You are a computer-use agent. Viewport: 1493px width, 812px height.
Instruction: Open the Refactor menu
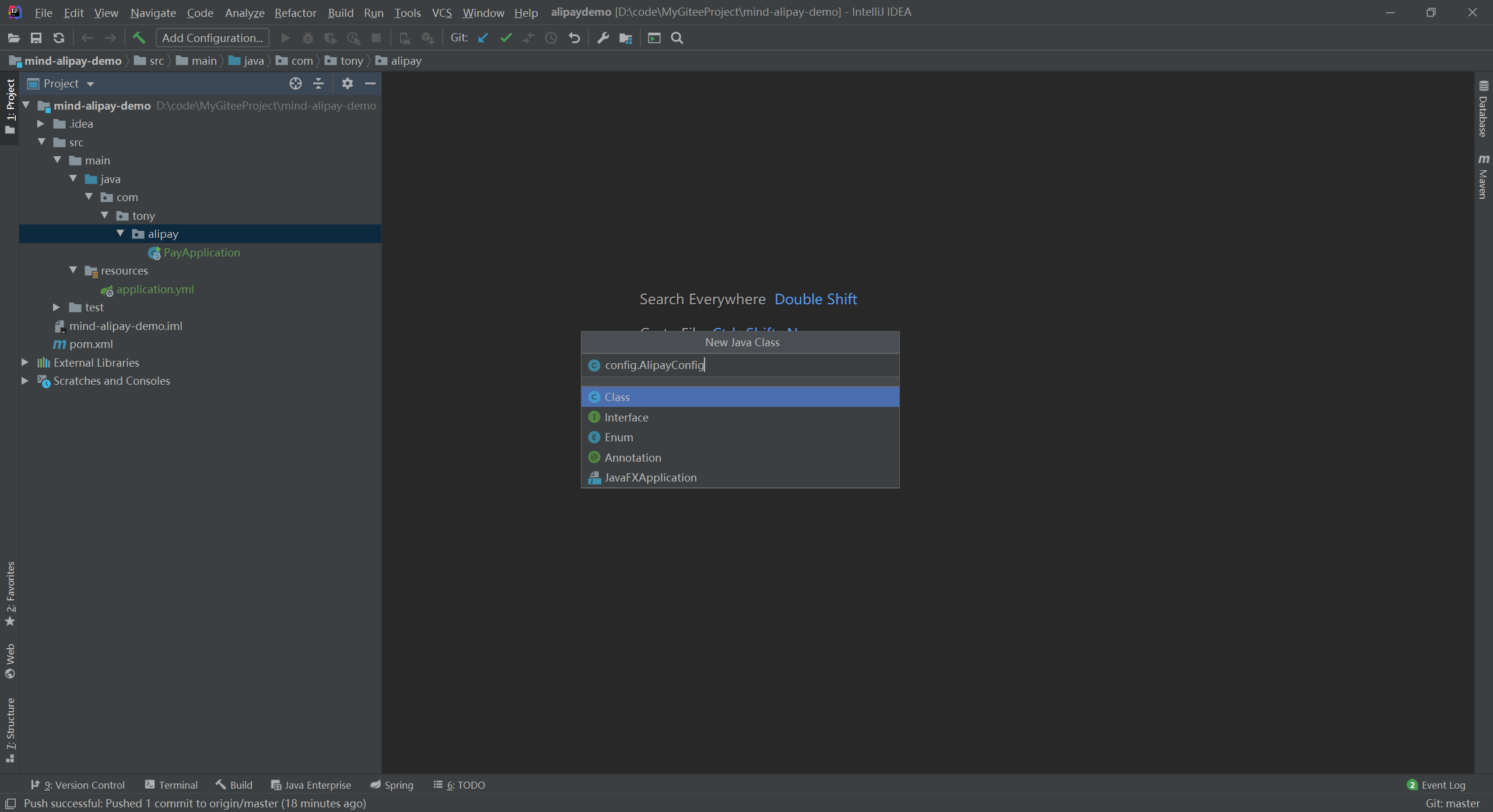295,12
